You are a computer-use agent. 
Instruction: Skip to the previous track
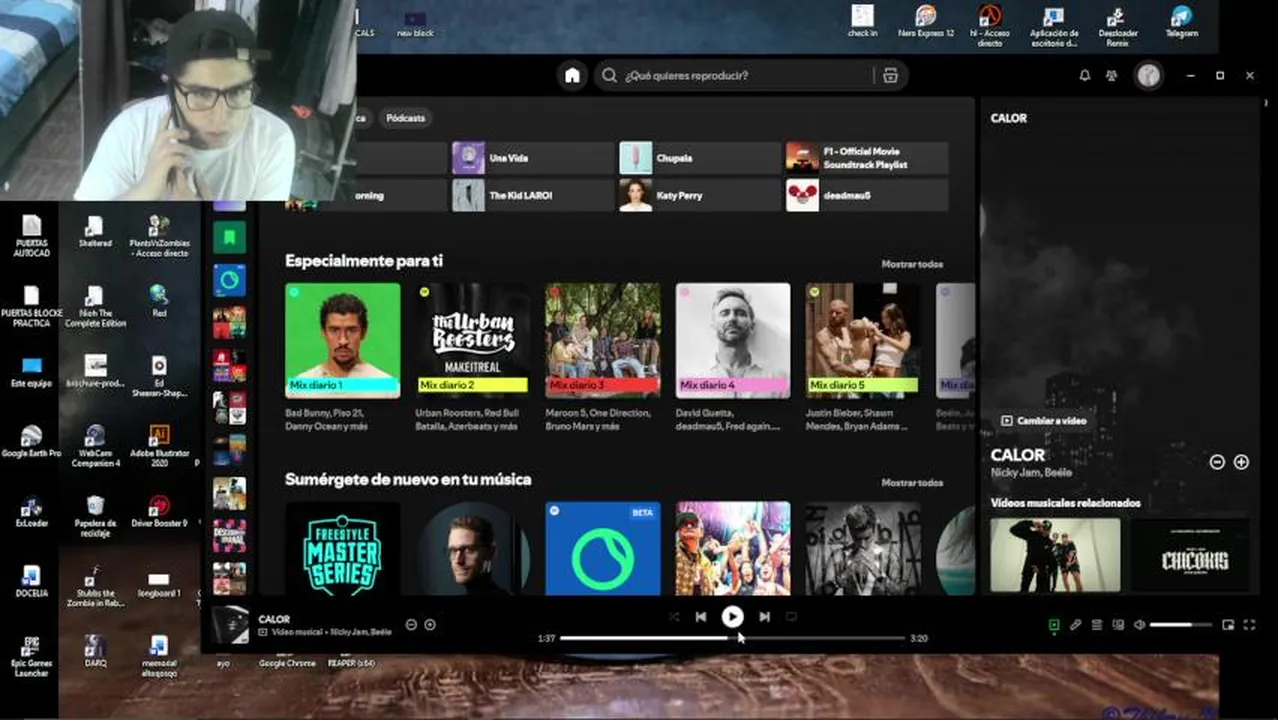700,617
